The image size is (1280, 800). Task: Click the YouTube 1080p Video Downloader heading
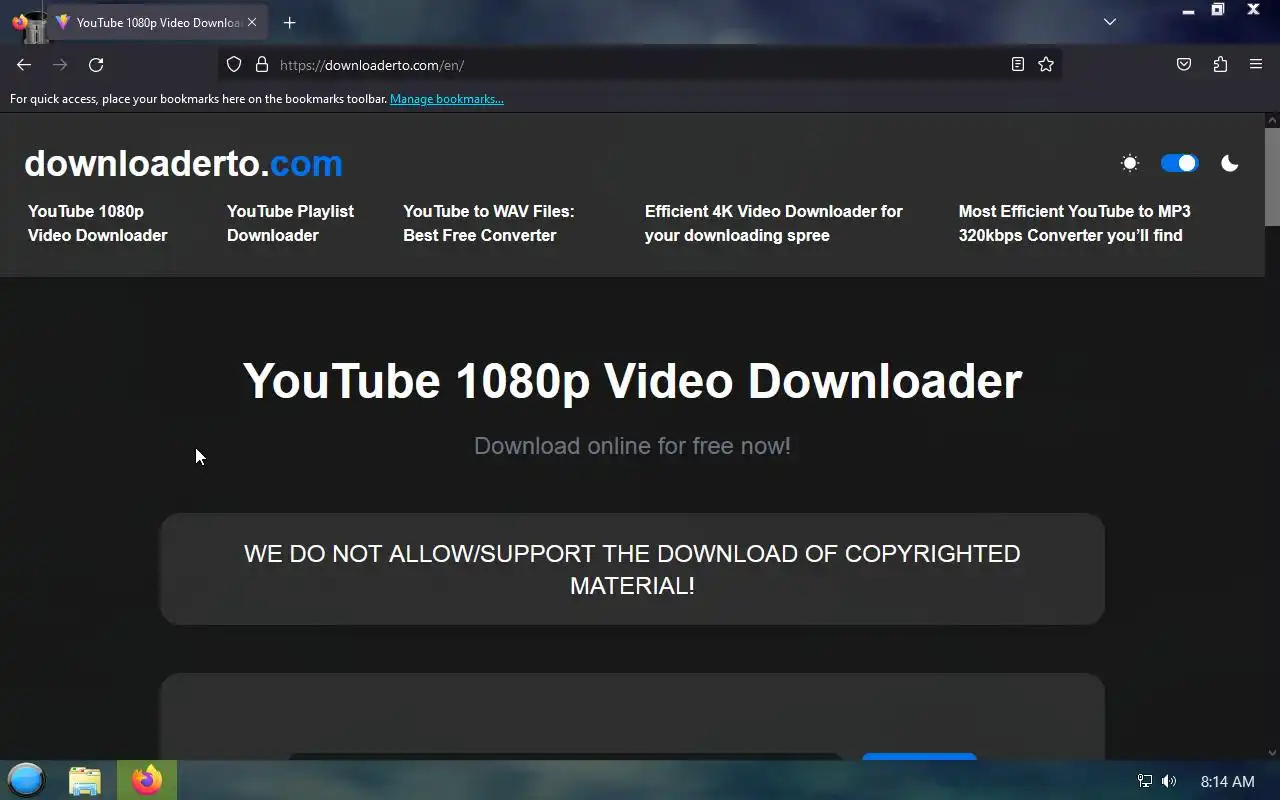[x=632, y=381]
